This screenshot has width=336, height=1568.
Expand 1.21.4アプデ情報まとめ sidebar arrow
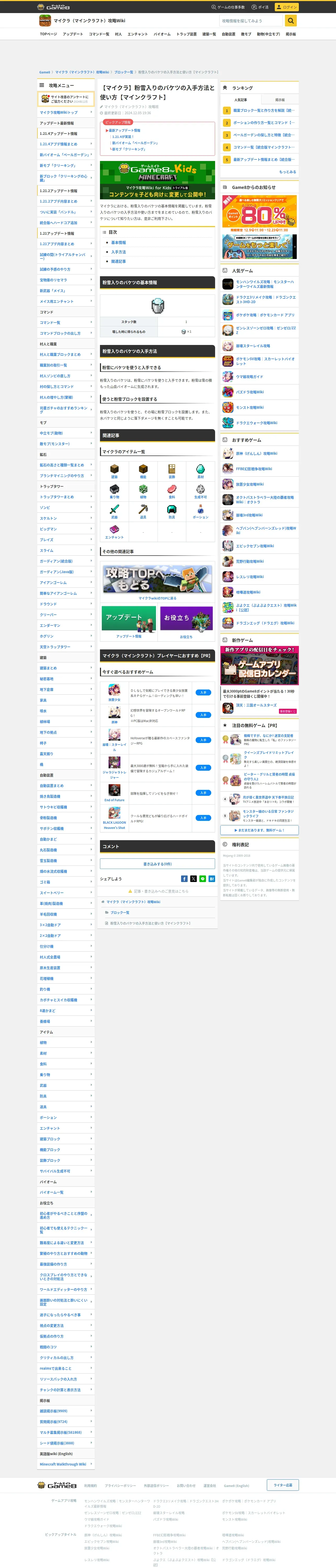(x=92, y=144)
